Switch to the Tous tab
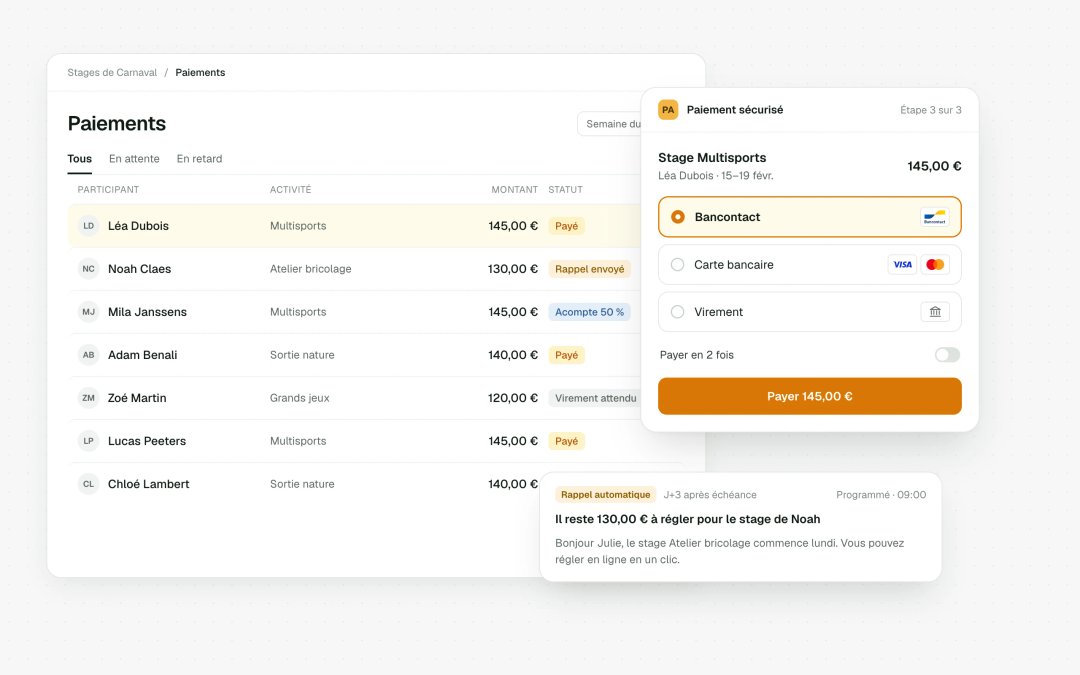Viewport: 1080px width, 675px height. coord(79,158)
